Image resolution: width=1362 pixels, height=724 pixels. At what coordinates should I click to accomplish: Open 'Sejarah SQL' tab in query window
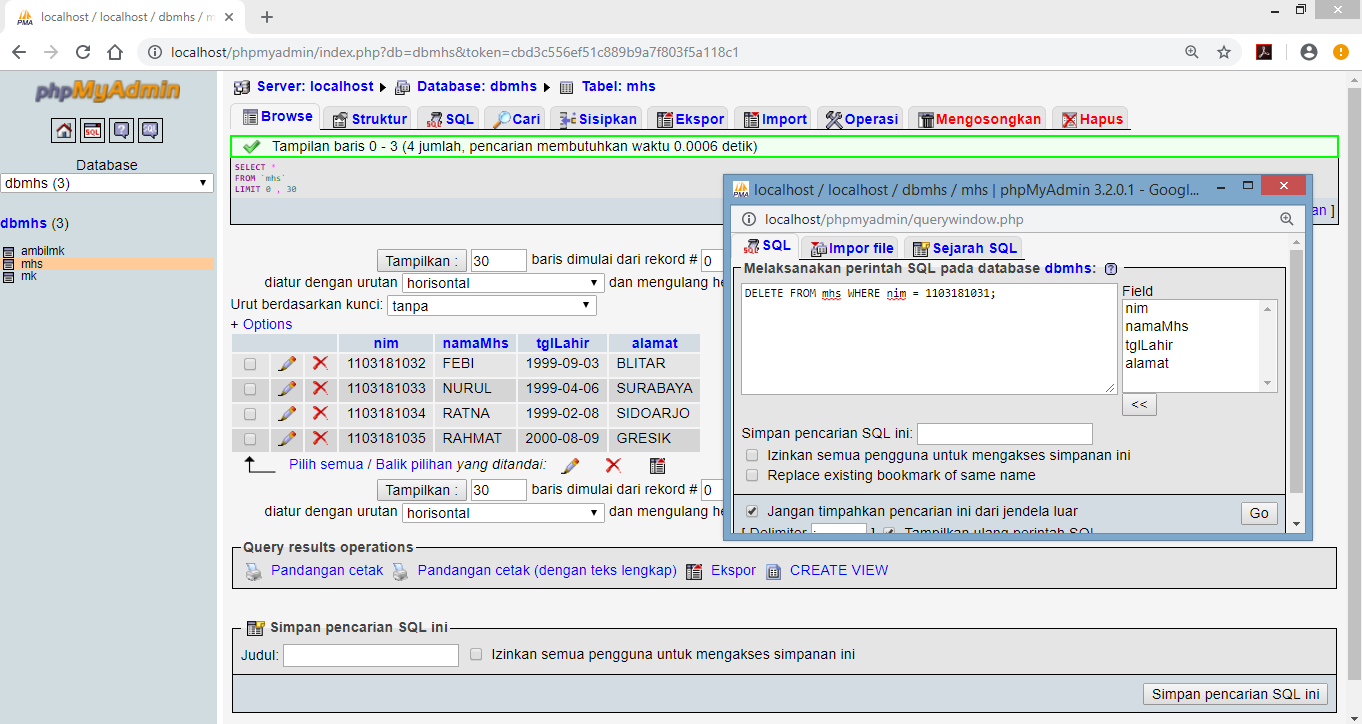click(965, 248)
